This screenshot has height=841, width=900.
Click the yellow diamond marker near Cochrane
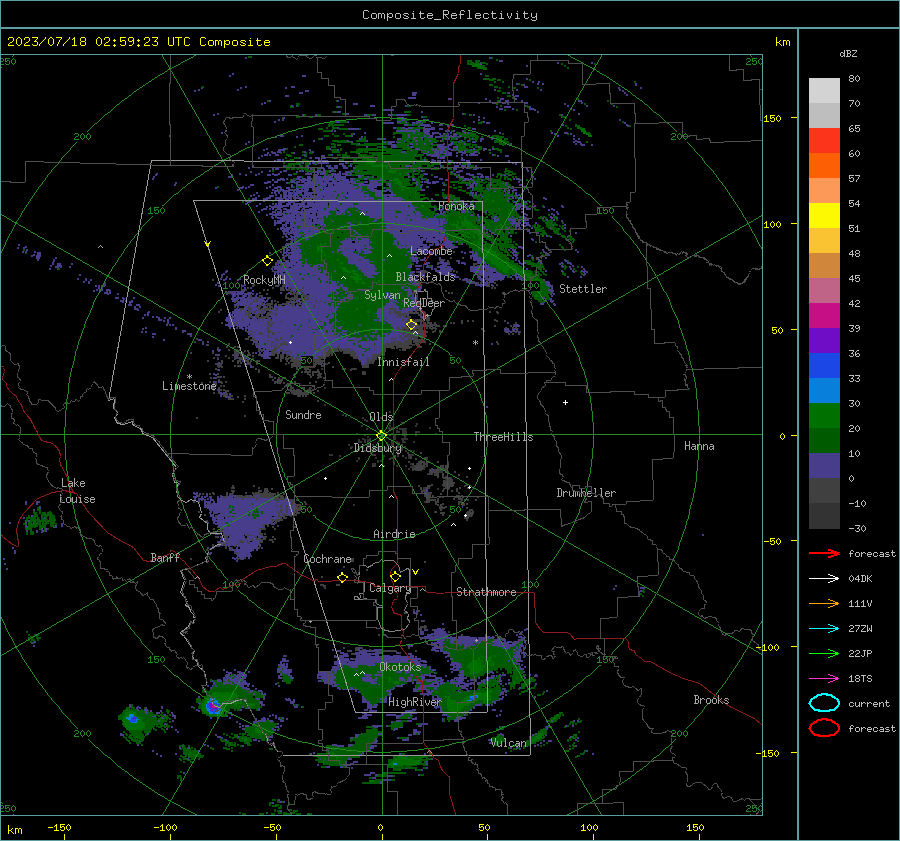point(343,577)
